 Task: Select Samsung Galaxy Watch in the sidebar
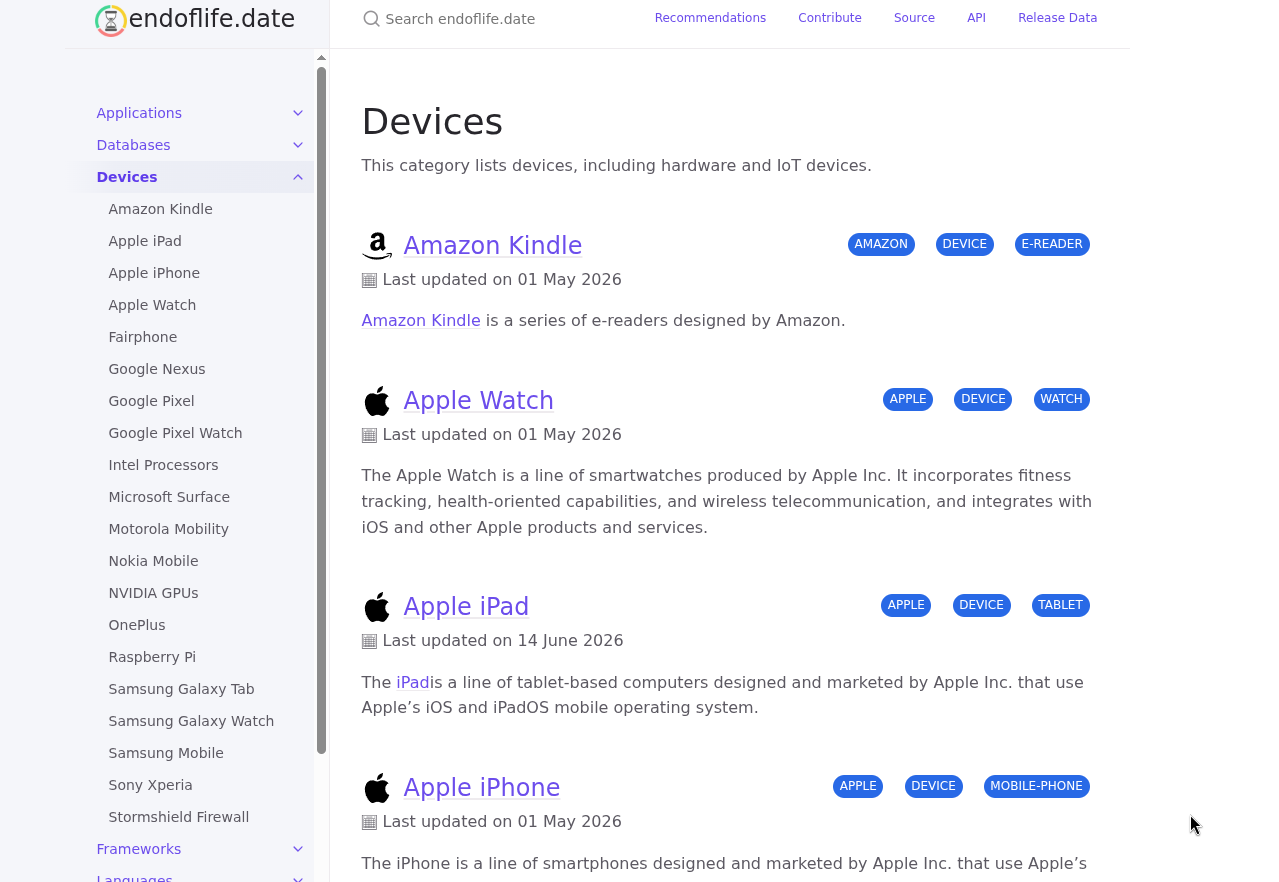[x=191, y=721]
